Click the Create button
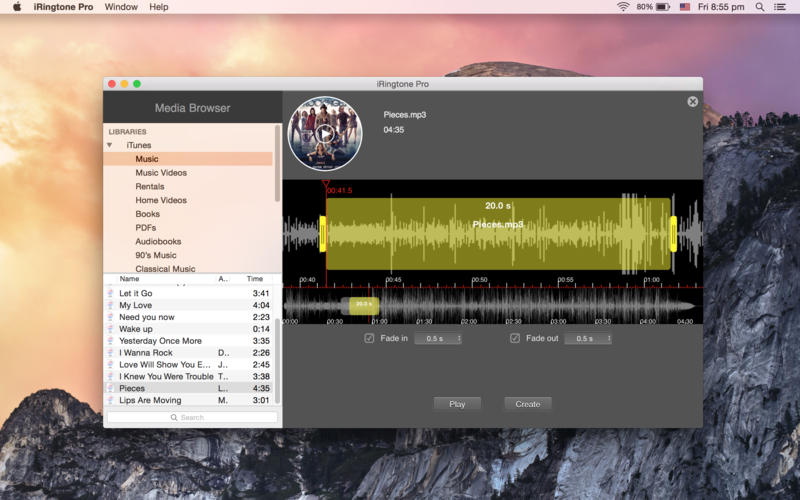The height and width of the screenshot is (500, 800). [x=528, y=404]
